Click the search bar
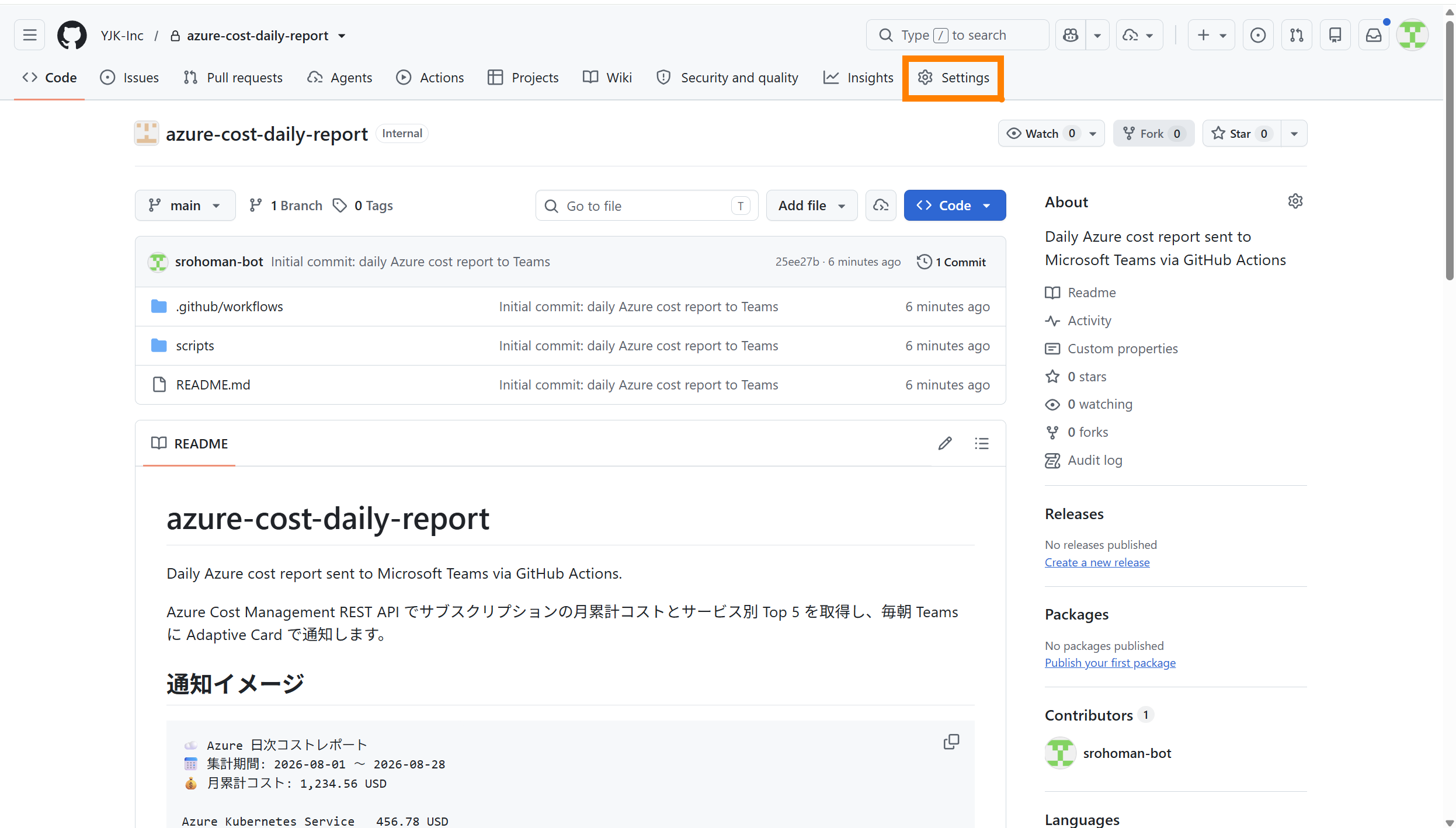The image size is (1456, 828). pyautogui.click(x=957, y=36)
